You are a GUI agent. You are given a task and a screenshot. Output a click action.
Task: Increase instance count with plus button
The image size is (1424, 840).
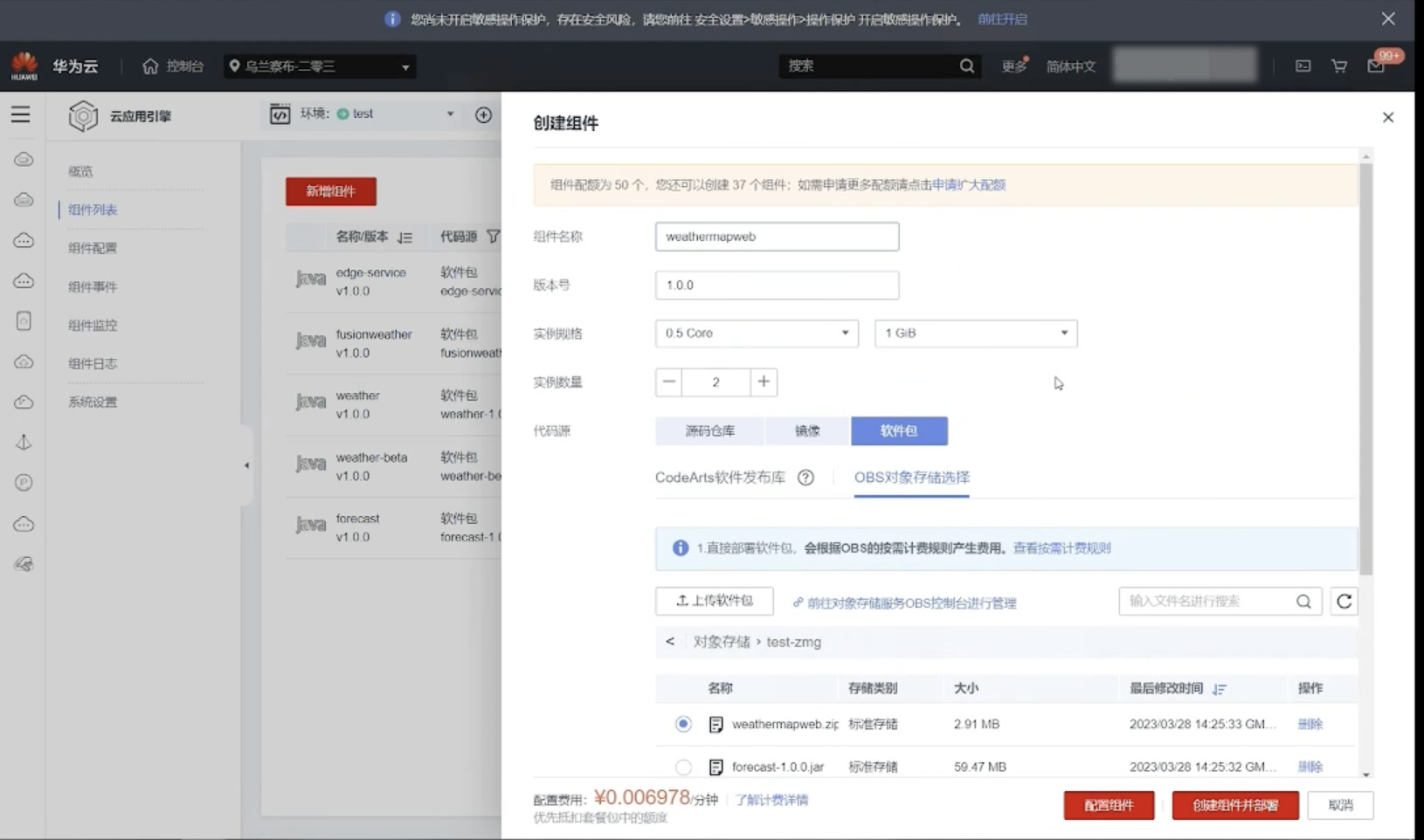pos(764,382)
